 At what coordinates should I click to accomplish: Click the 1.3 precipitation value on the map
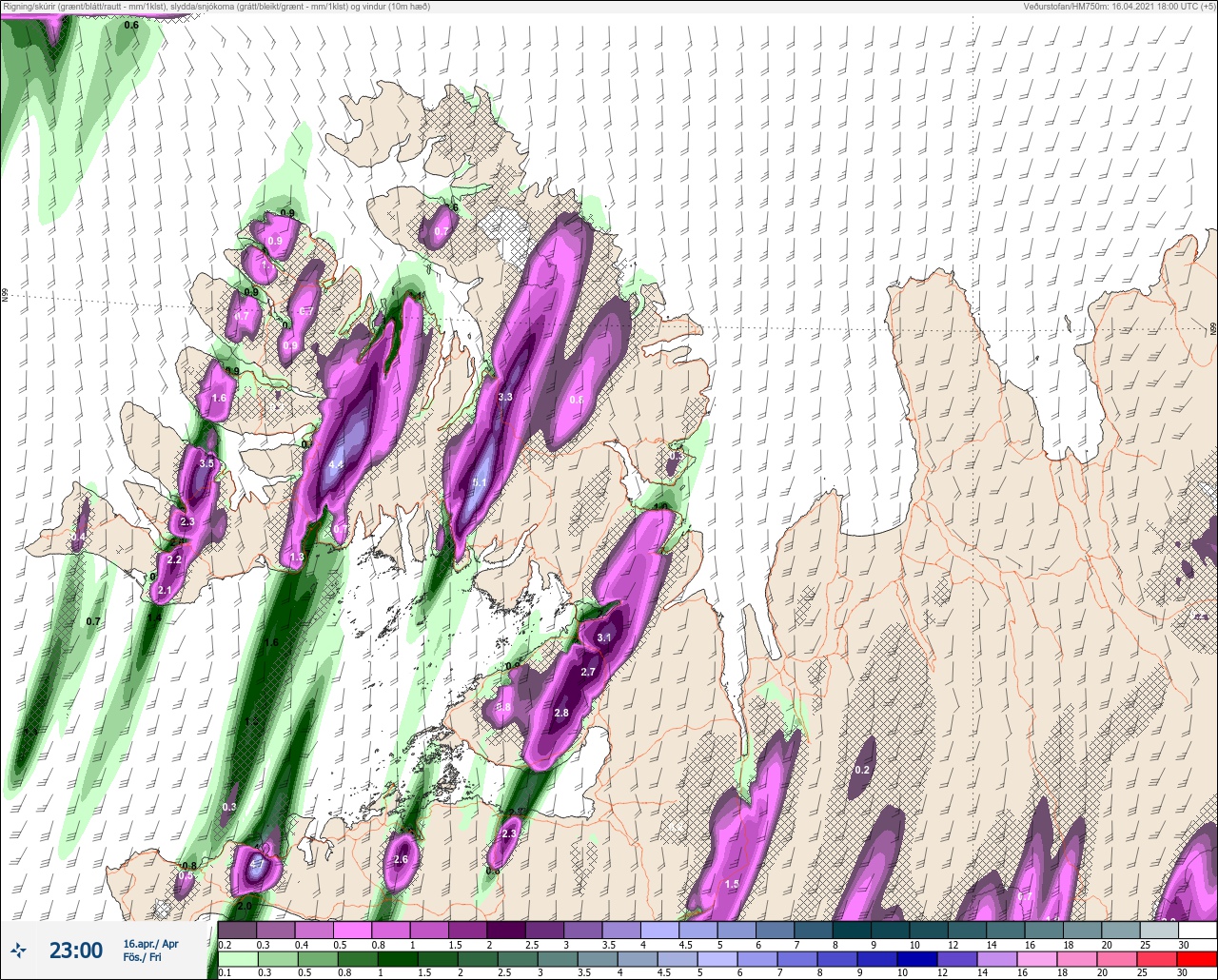[x=296, y=557]
